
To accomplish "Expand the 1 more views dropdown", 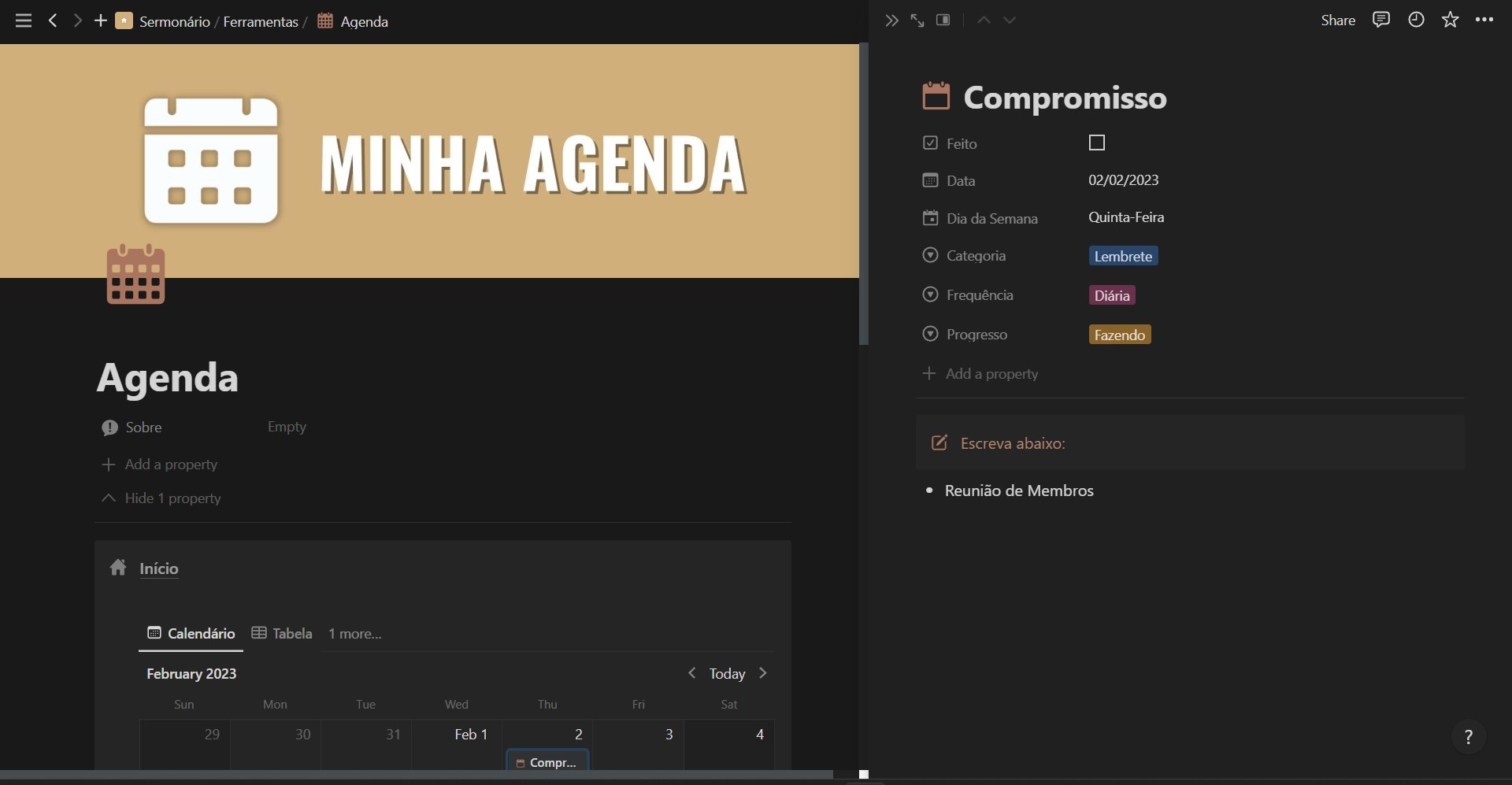I will click(354, 634).
